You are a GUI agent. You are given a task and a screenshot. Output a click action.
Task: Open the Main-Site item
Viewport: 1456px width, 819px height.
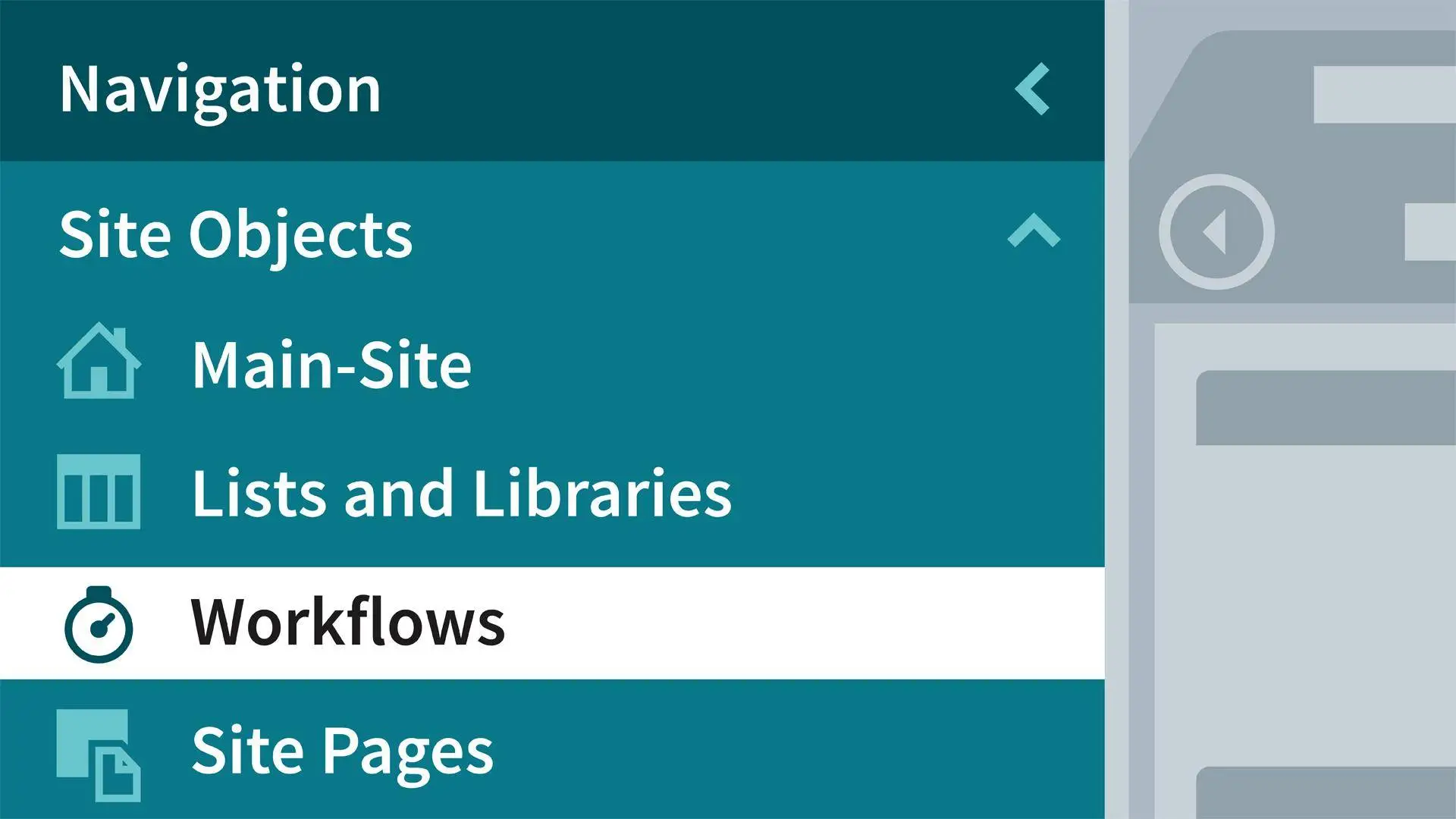point(332,364)
